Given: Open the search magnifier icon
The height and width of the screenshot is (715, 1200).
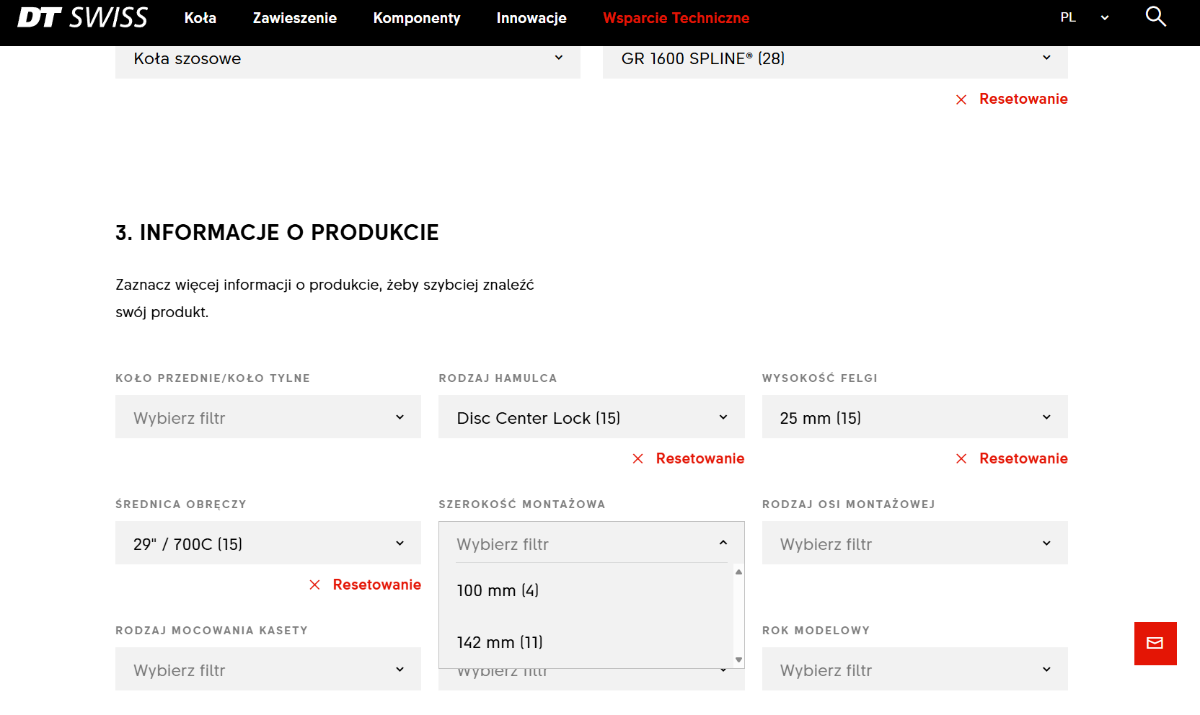Looking at the screenshot, I should pyautogui.click(x=1155, y=17).
